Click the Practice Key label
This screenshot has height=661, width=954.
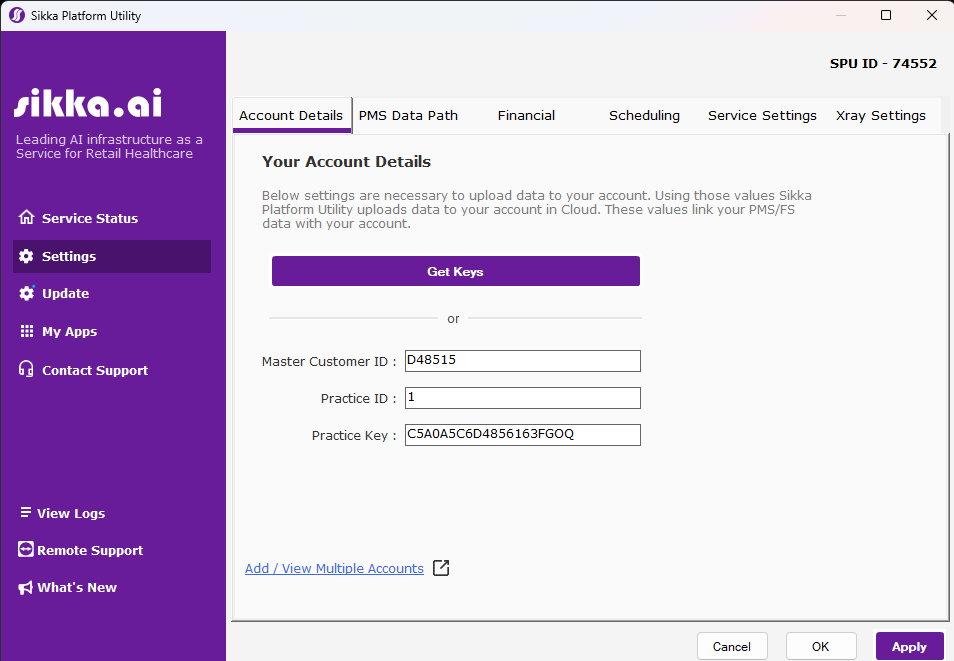coord(353,435)
